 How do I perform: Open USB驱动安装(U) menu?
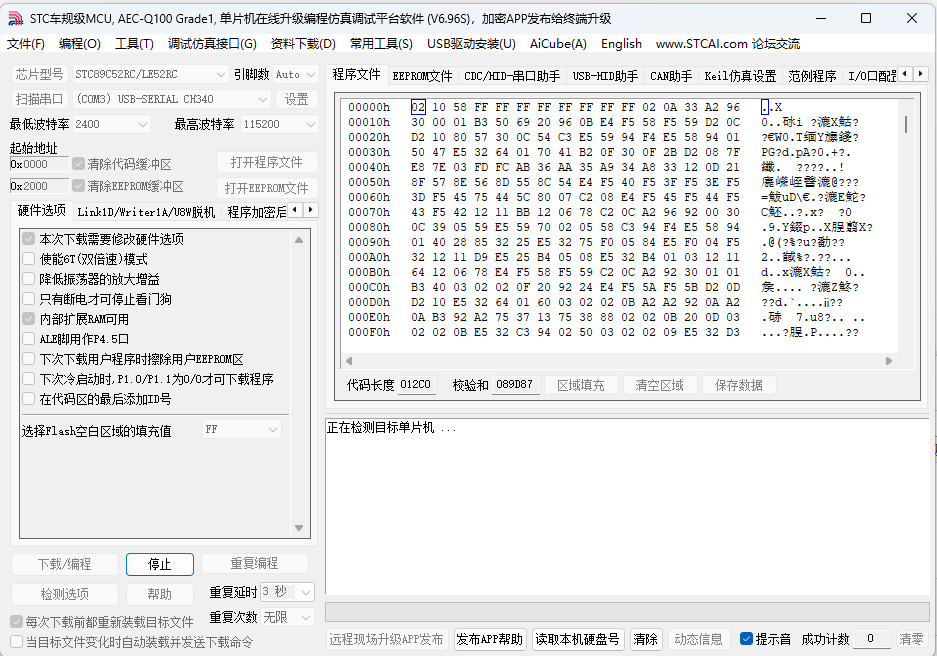point(471,44)
